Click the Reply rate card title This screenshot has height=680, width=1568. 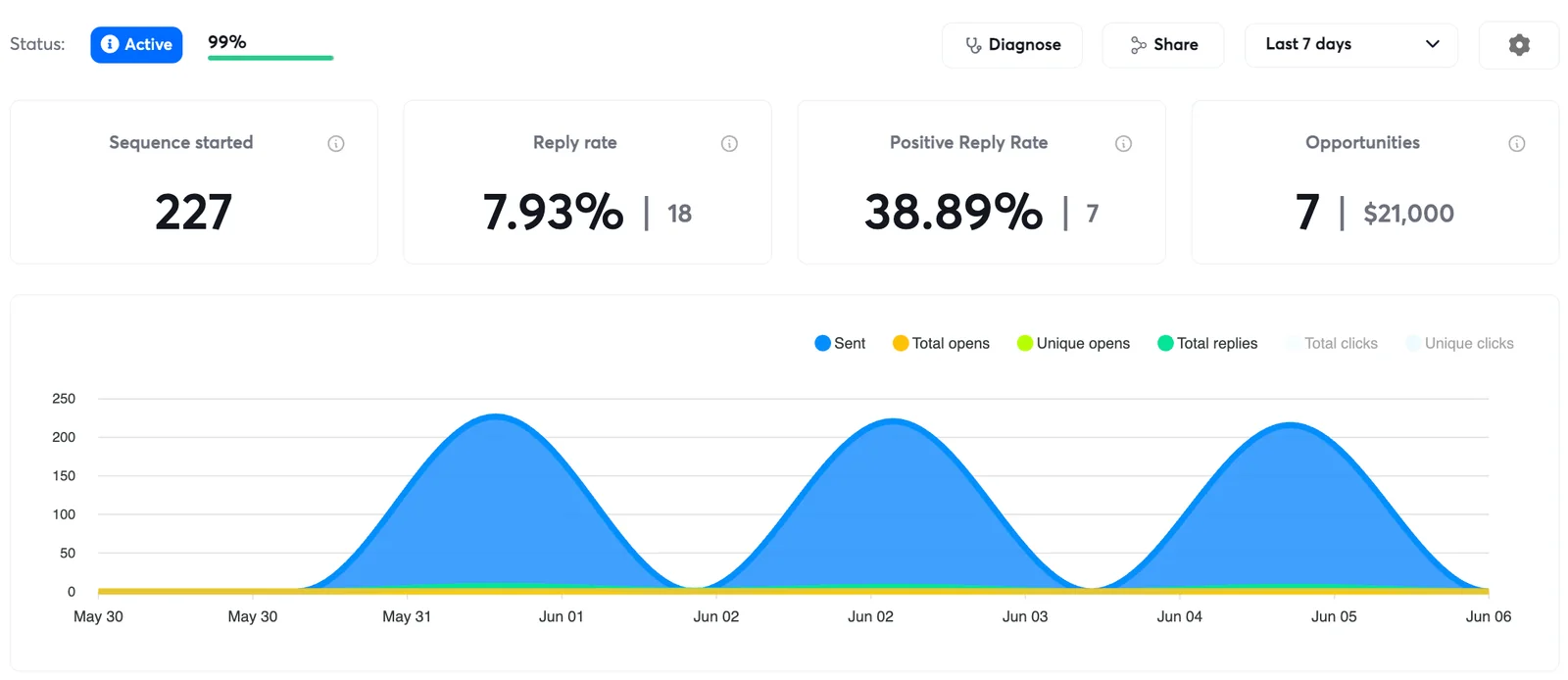(575, 143)
